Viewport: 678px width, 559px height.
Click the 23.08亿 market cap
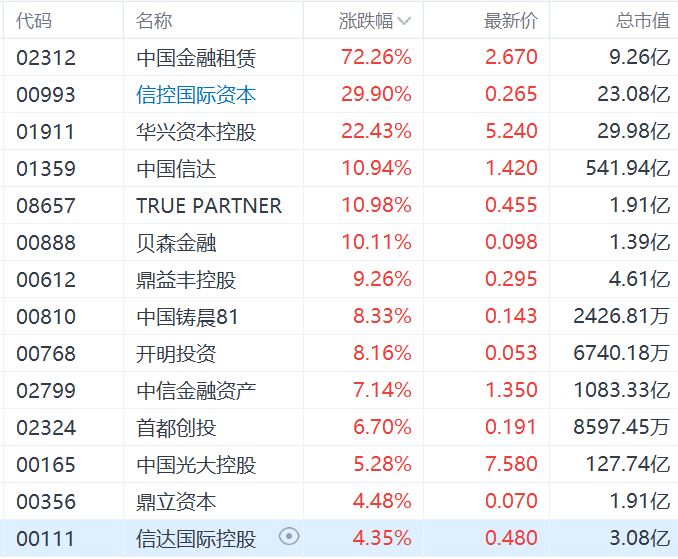pos(633,94)
